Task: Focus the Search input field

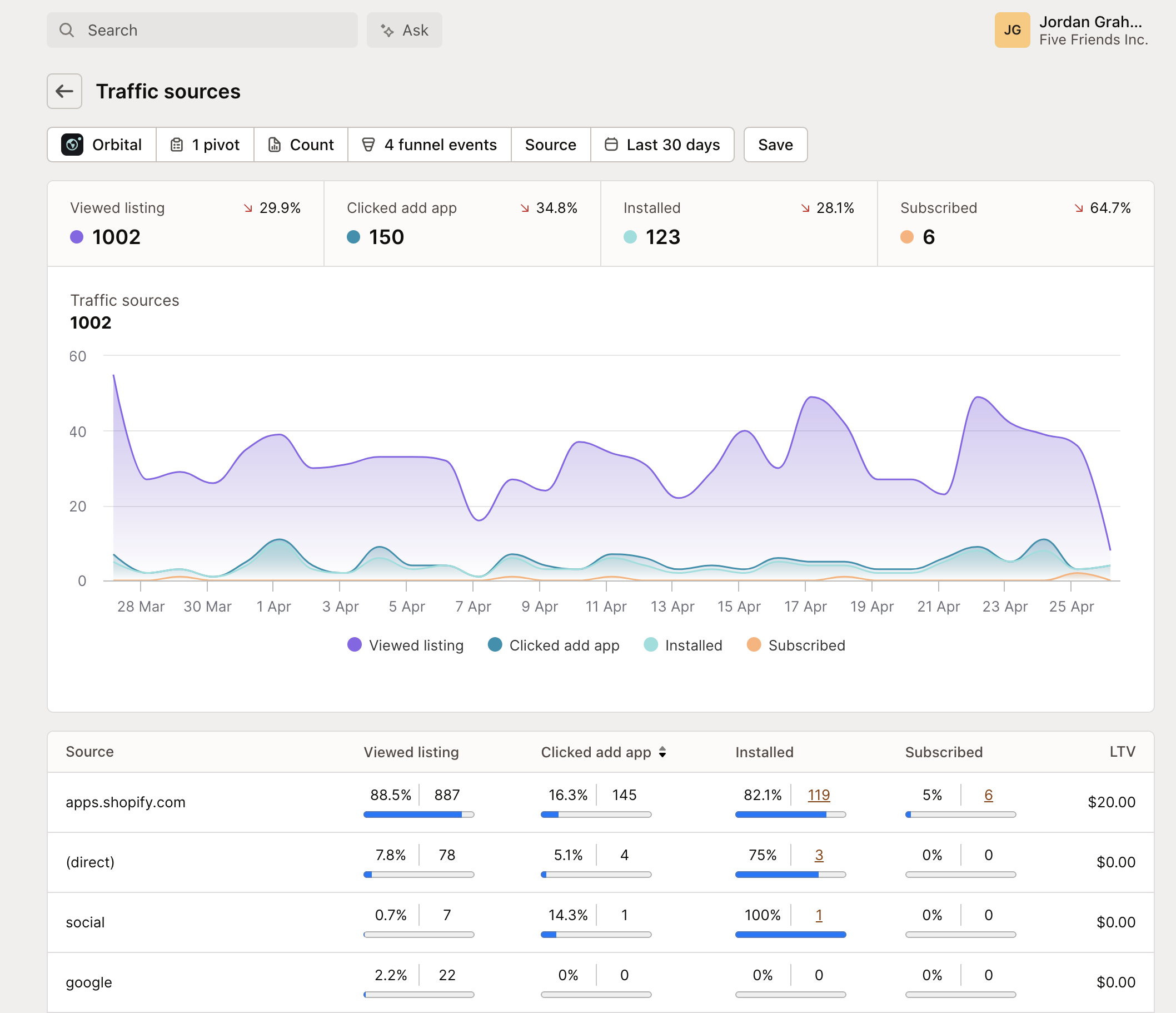Action: (x=216, y=30)
